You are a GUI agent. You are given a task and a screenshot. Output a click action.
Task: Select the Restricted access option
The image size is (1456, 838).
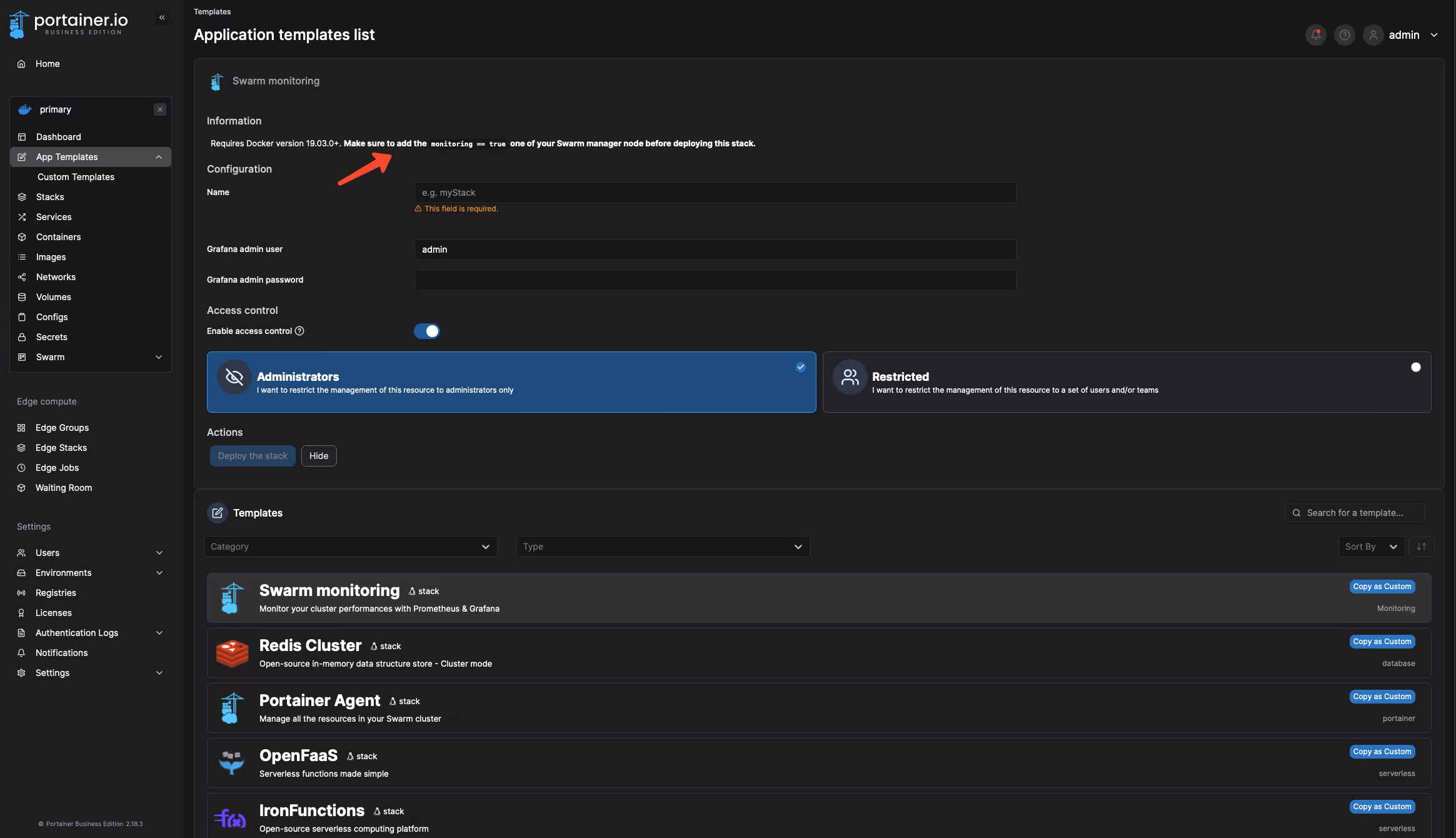[x=1127, y=382]
